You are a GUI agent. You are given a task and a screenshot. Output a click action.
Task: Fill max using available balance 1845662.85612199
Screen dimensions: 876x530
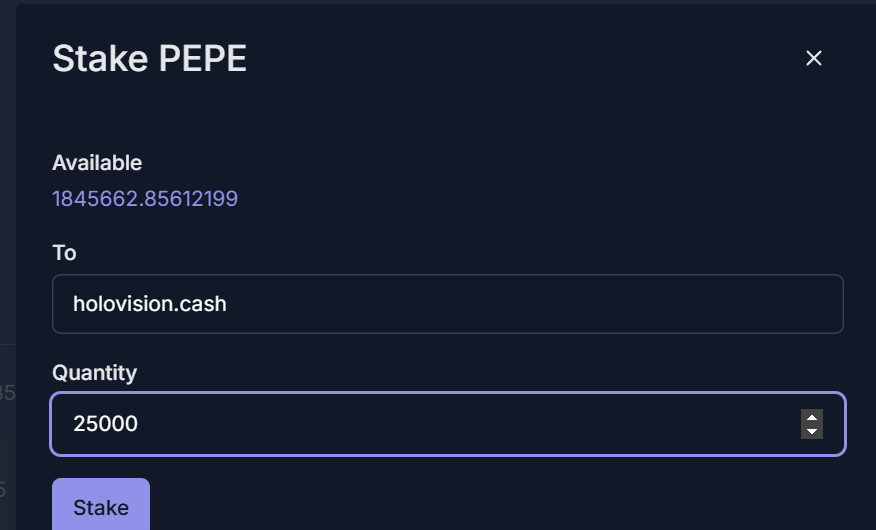coord(145,199)
